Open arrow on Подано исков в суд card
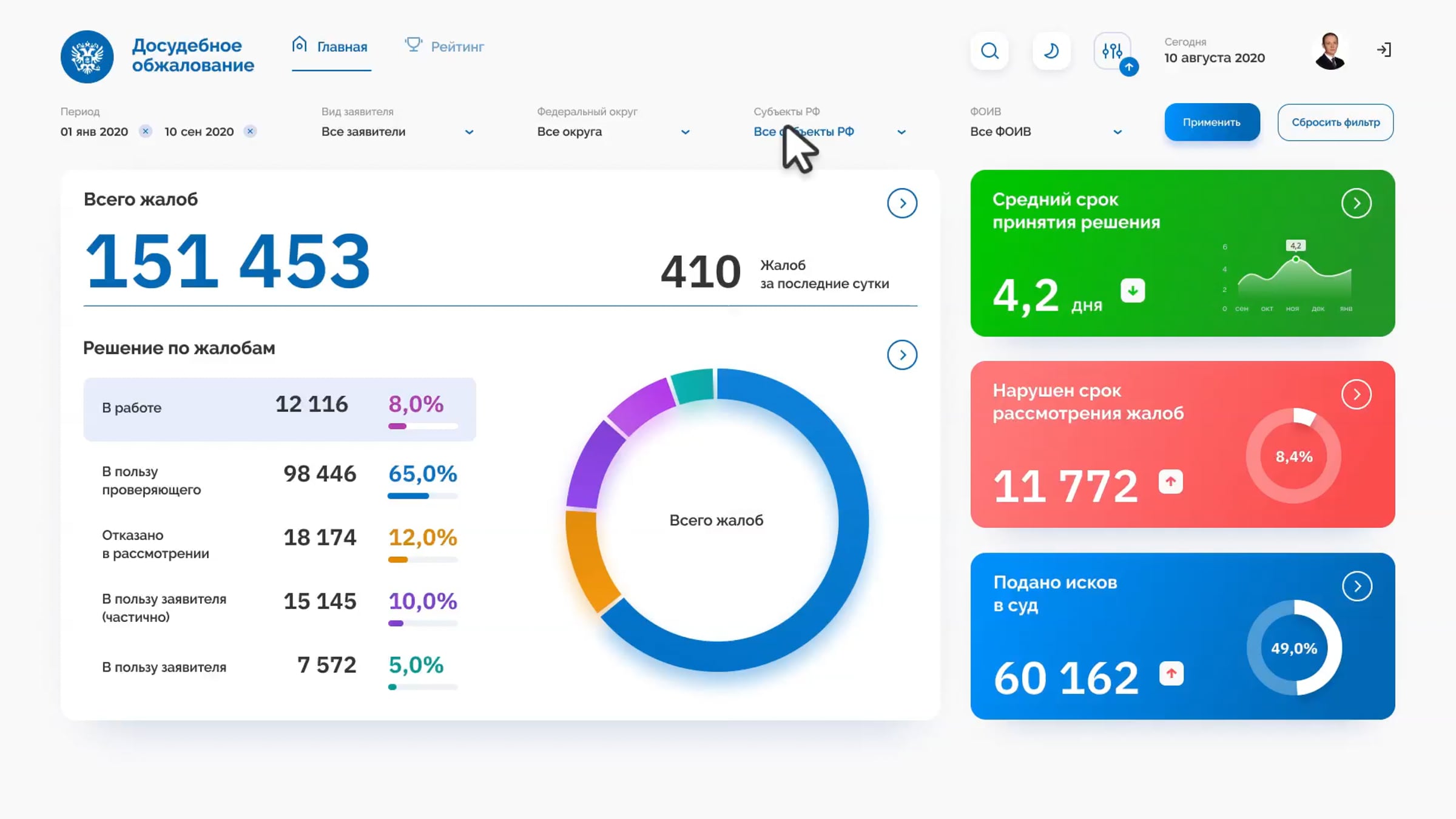1456x819 pixels. 1357,586
